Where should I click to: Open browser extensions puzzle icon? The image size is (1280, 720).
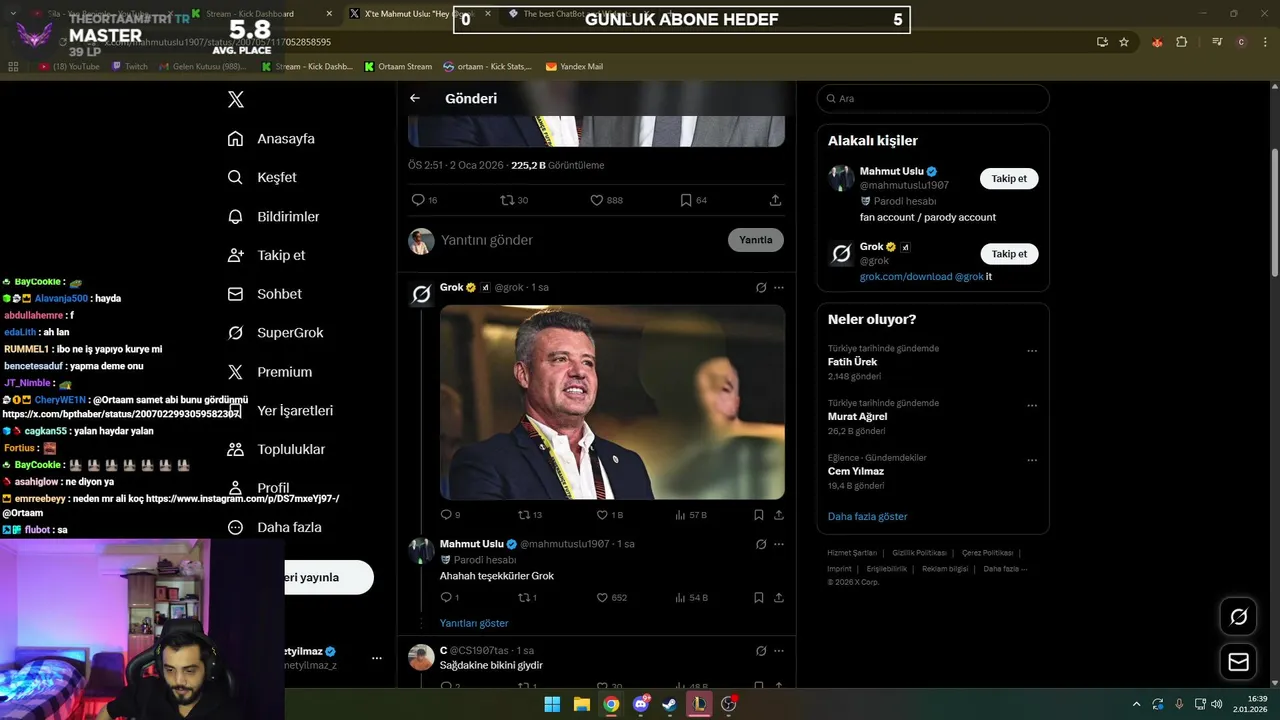(x=1181, y=42)
